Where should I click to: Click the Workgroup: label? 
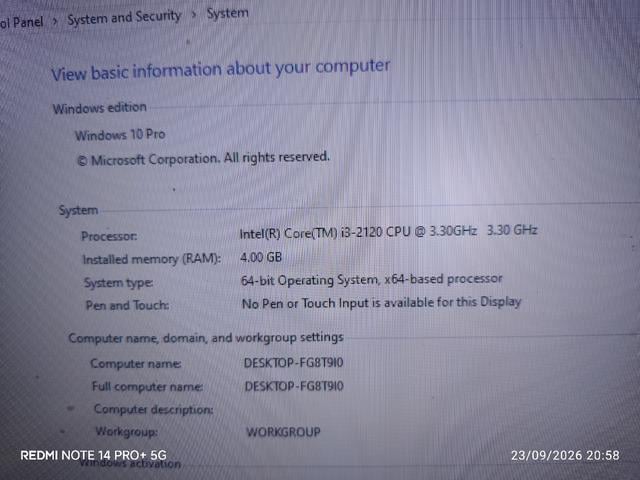point(127,431)
